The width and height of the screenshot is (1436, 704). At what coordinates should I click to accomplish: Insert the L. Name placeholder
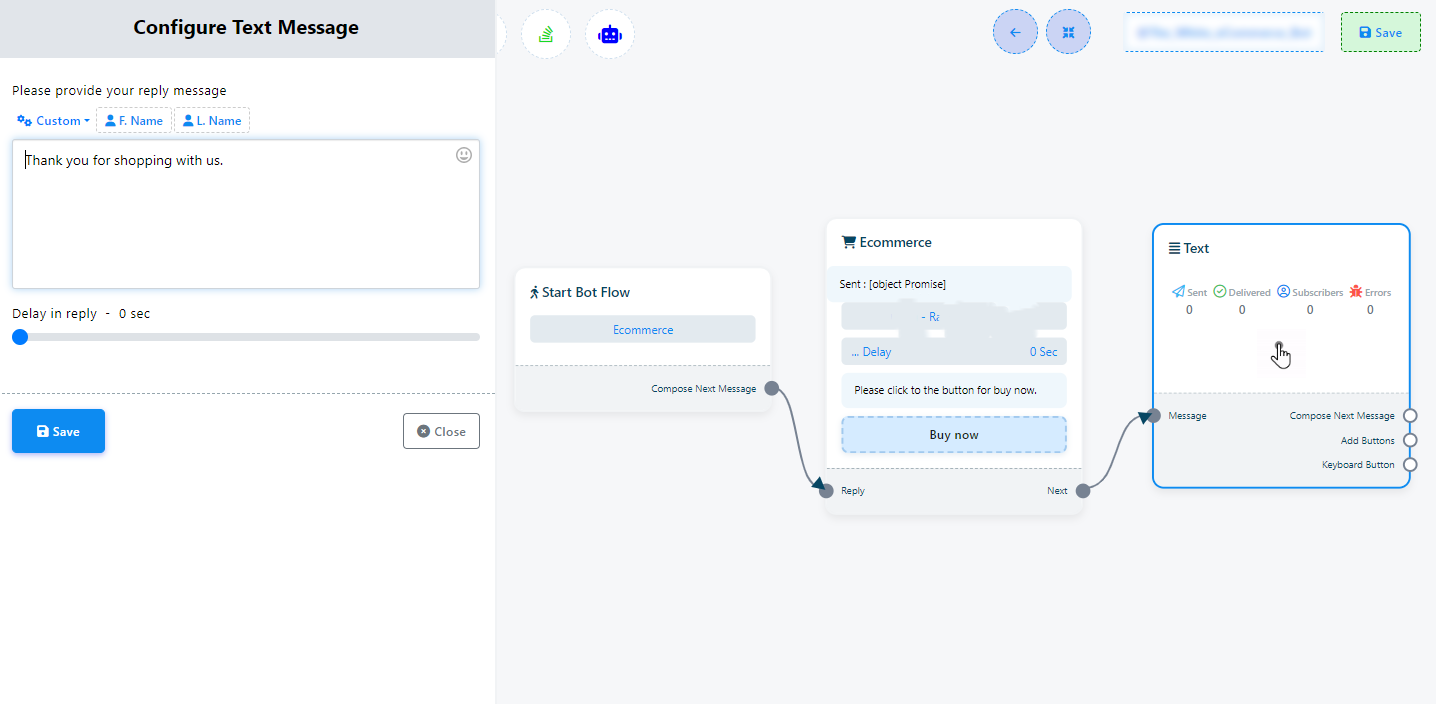tap(212, 121)
